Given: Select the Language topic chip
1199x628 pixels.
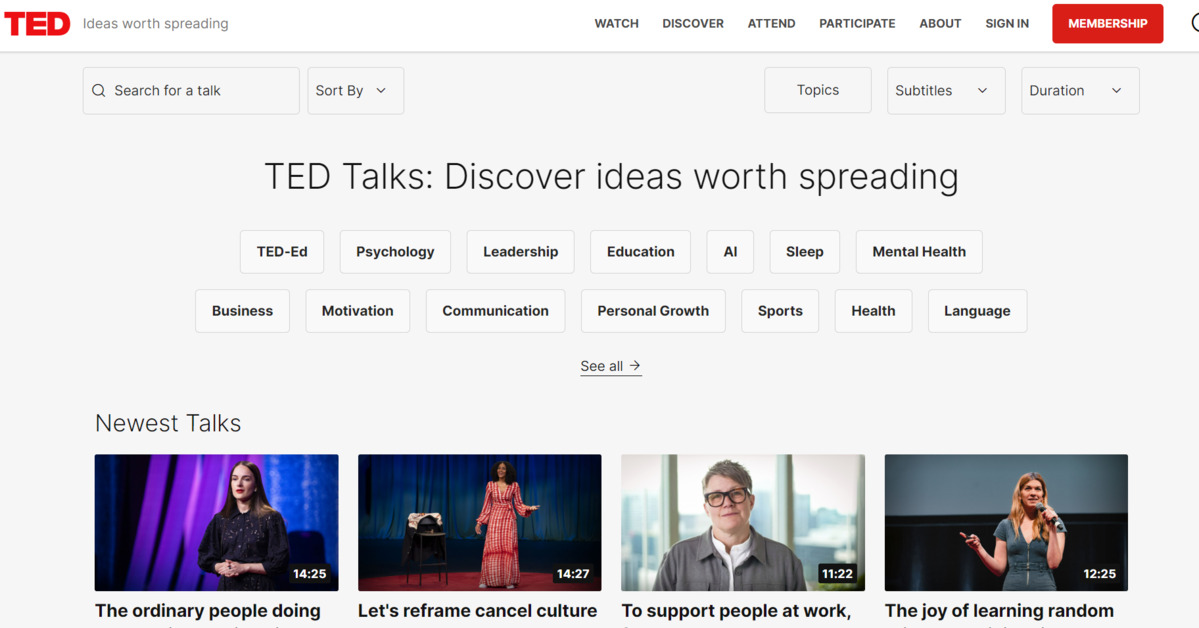Looking at the screenshot, I should pyautogui.click(x=977, y=311).
